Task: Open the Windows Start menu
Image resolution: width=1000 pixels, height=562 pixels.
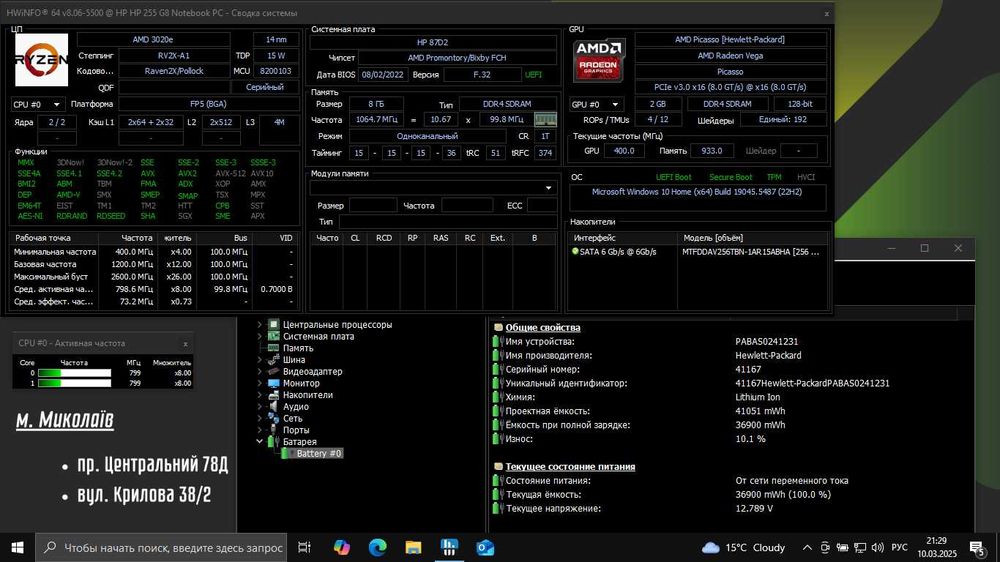Action: click(x=17, y=547)
